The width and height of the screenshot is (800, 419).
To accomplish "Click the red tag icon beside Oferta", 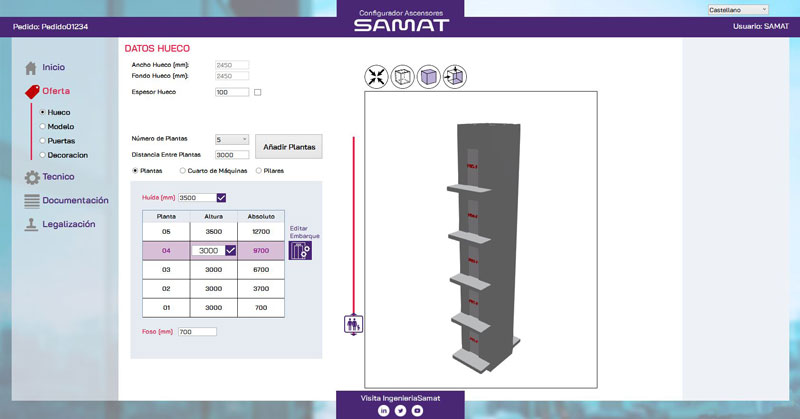I will 32,92.
